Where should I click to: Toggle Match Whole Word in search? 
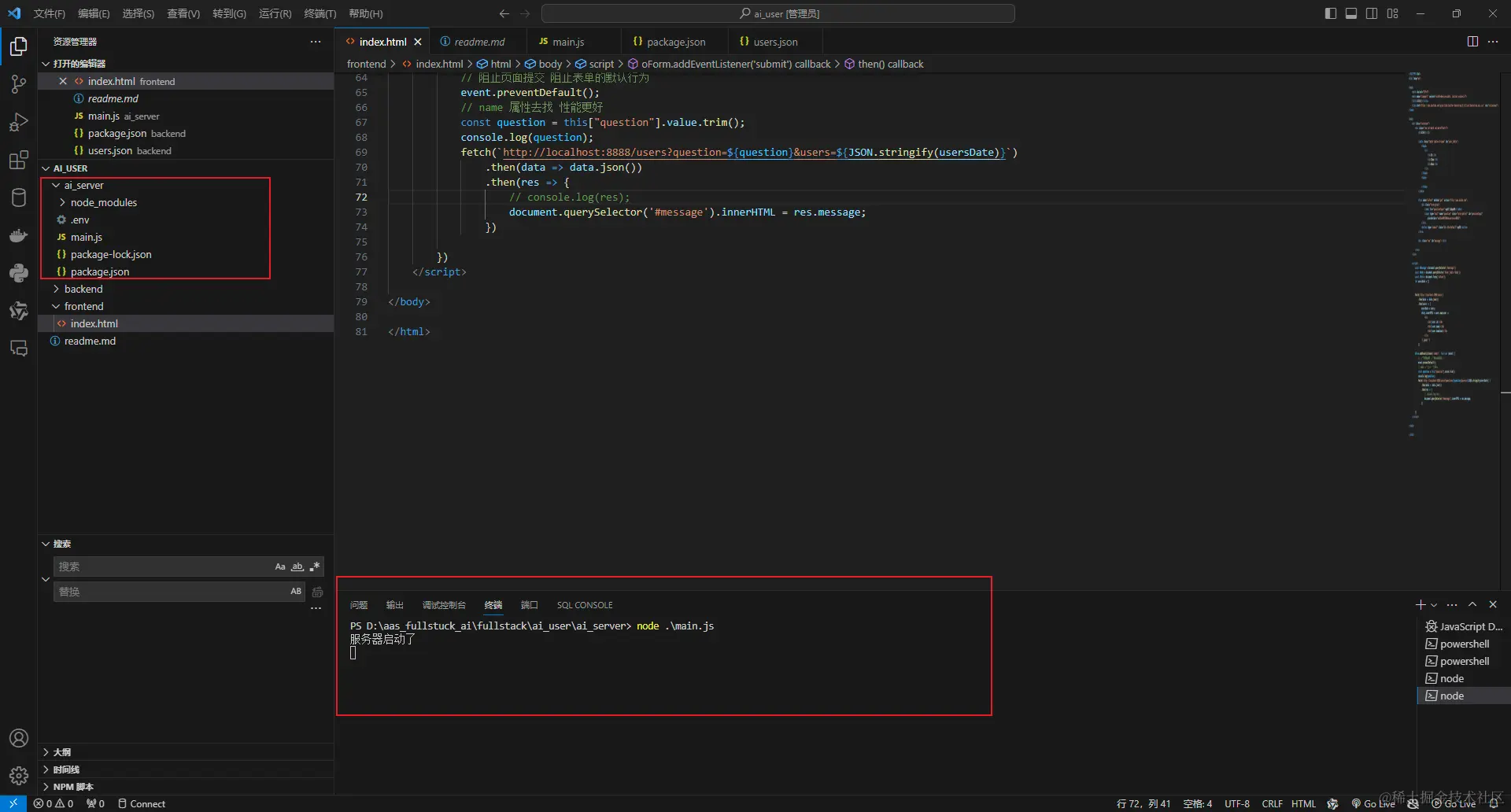click(x=297, y=567)
